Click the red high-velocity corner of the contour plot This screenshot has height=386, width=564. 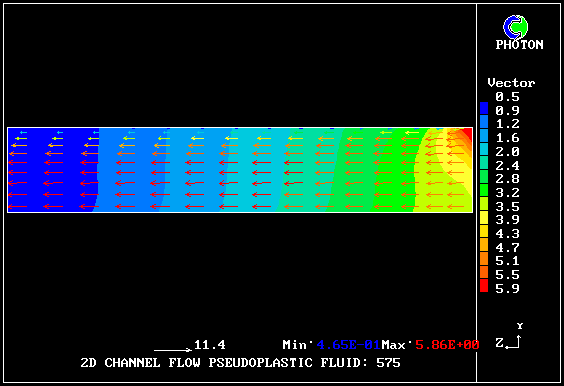pyautogui.click(x=468, y=134)
